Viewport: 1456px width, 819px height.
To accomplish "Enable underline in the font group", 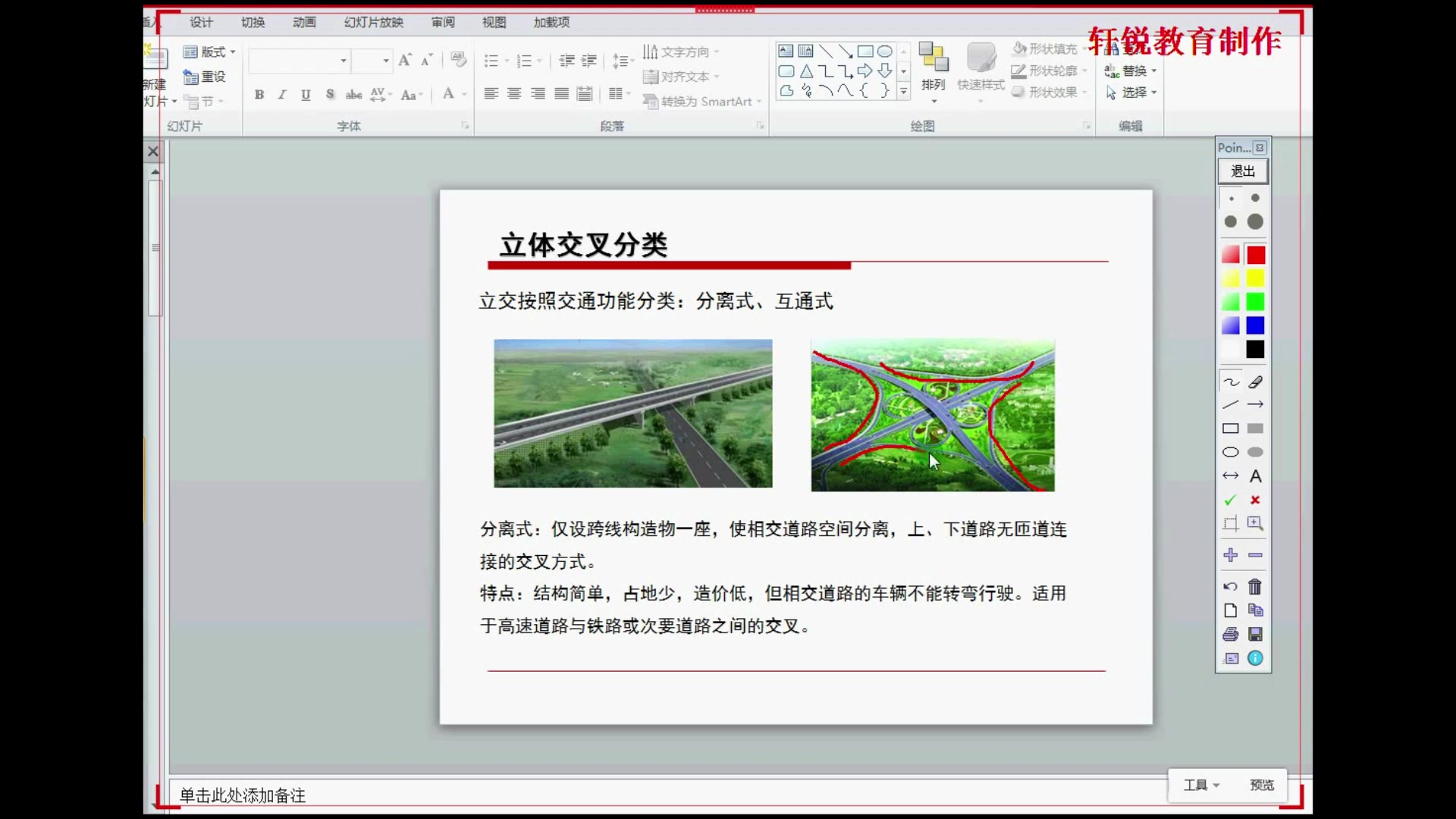I will [x=305, y=95].
